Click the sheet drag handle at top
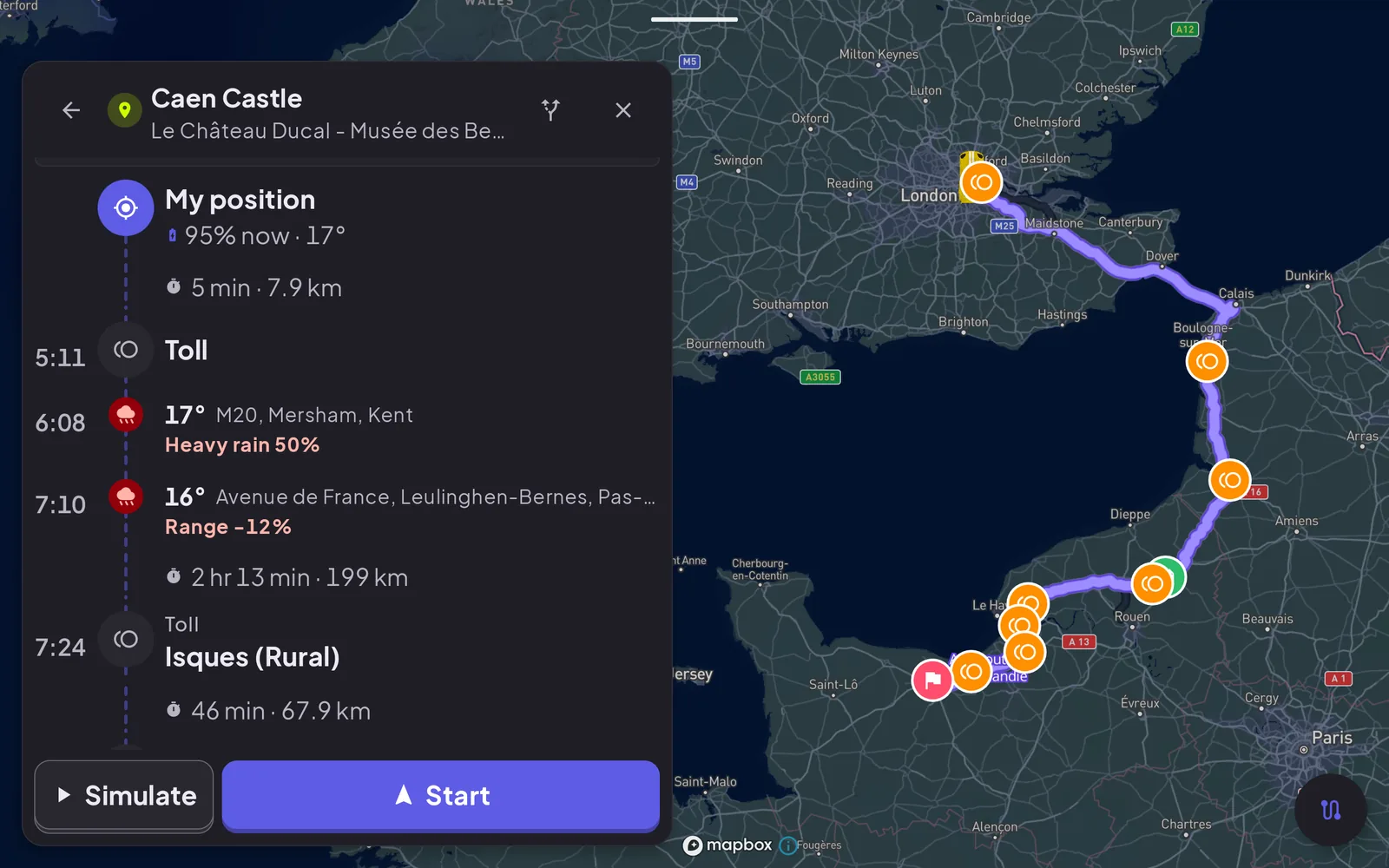 tap(694, 19)
